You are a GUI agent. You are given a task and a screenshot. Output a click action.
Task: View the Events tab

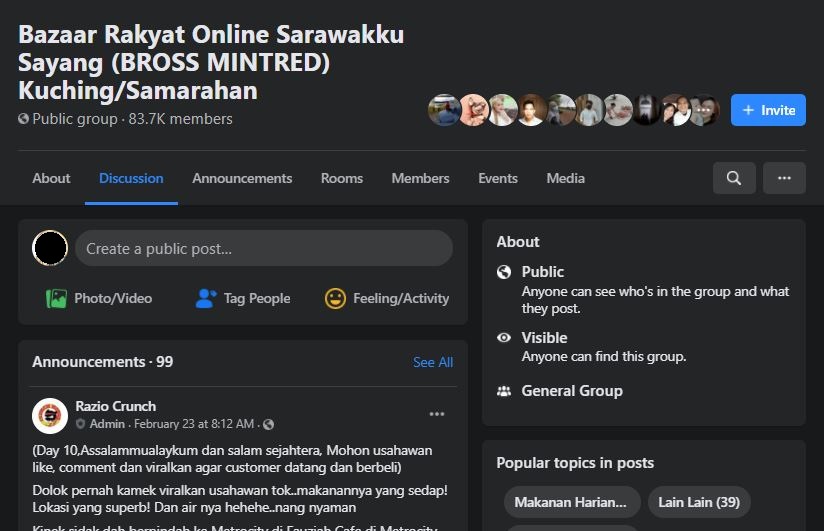[x=498, y=178]
